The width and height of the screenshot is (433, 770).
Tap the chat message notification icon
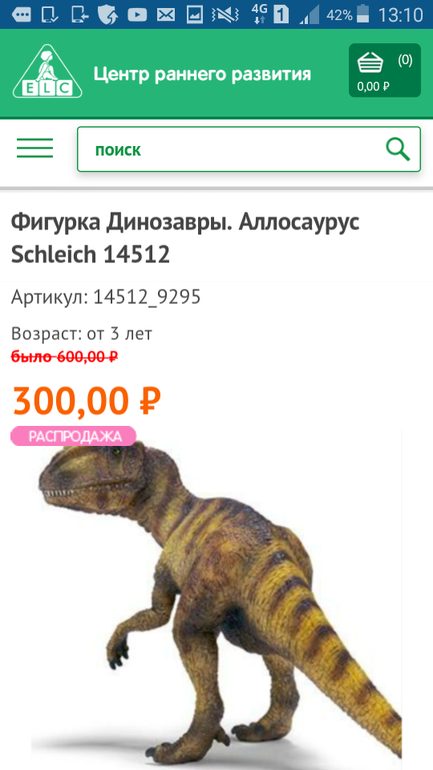point(21,15)
